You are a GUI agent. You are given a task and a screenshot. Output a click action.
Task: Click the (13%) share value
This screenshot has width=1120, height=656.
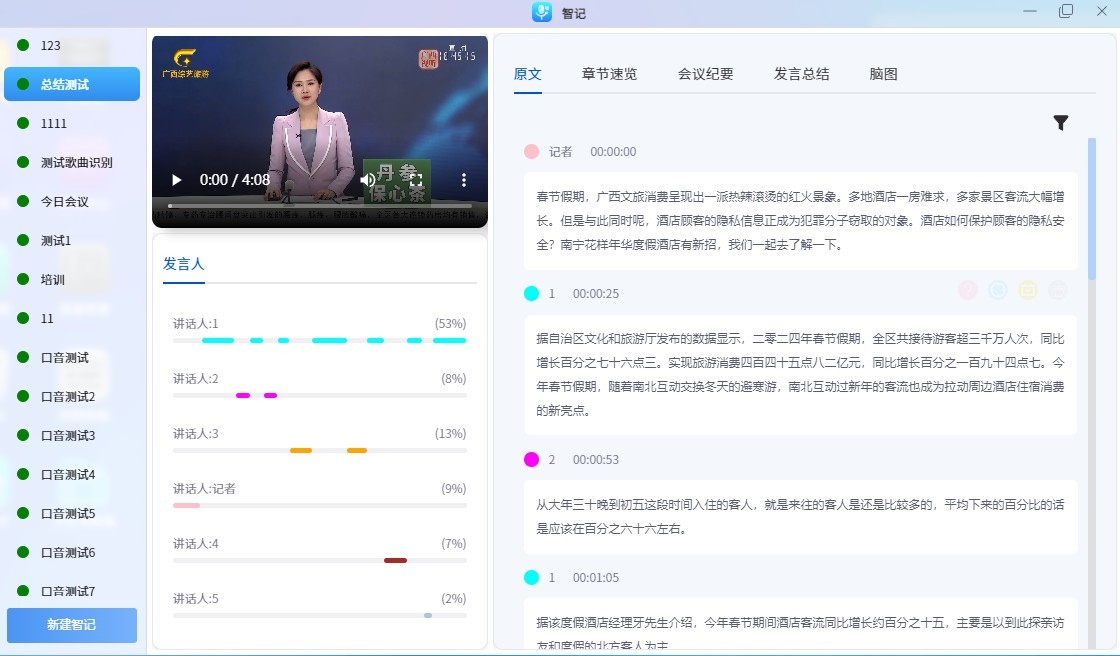coord(451,434)
